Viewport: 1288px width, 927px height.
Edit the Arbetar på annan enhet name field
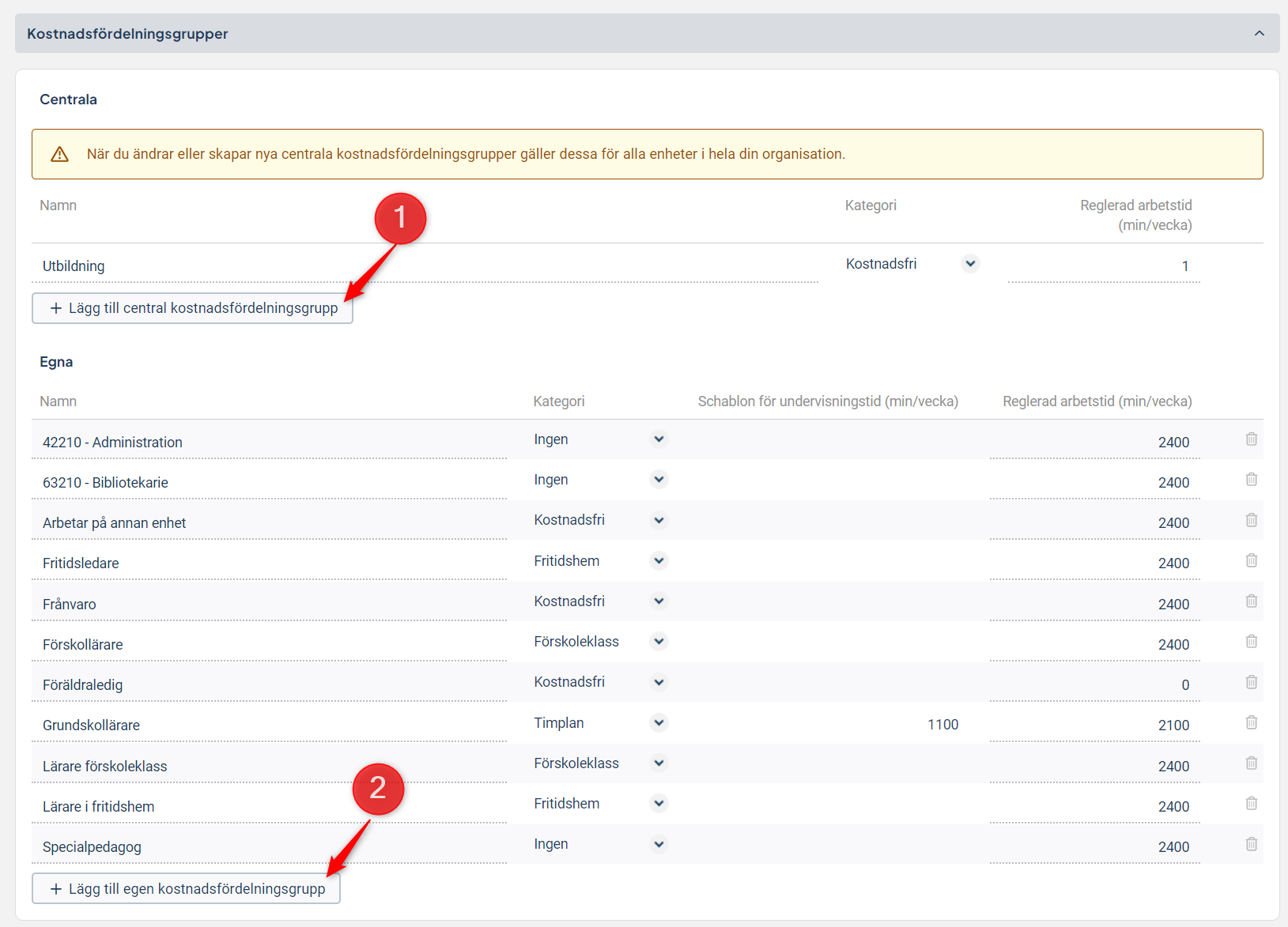(270, 523)
